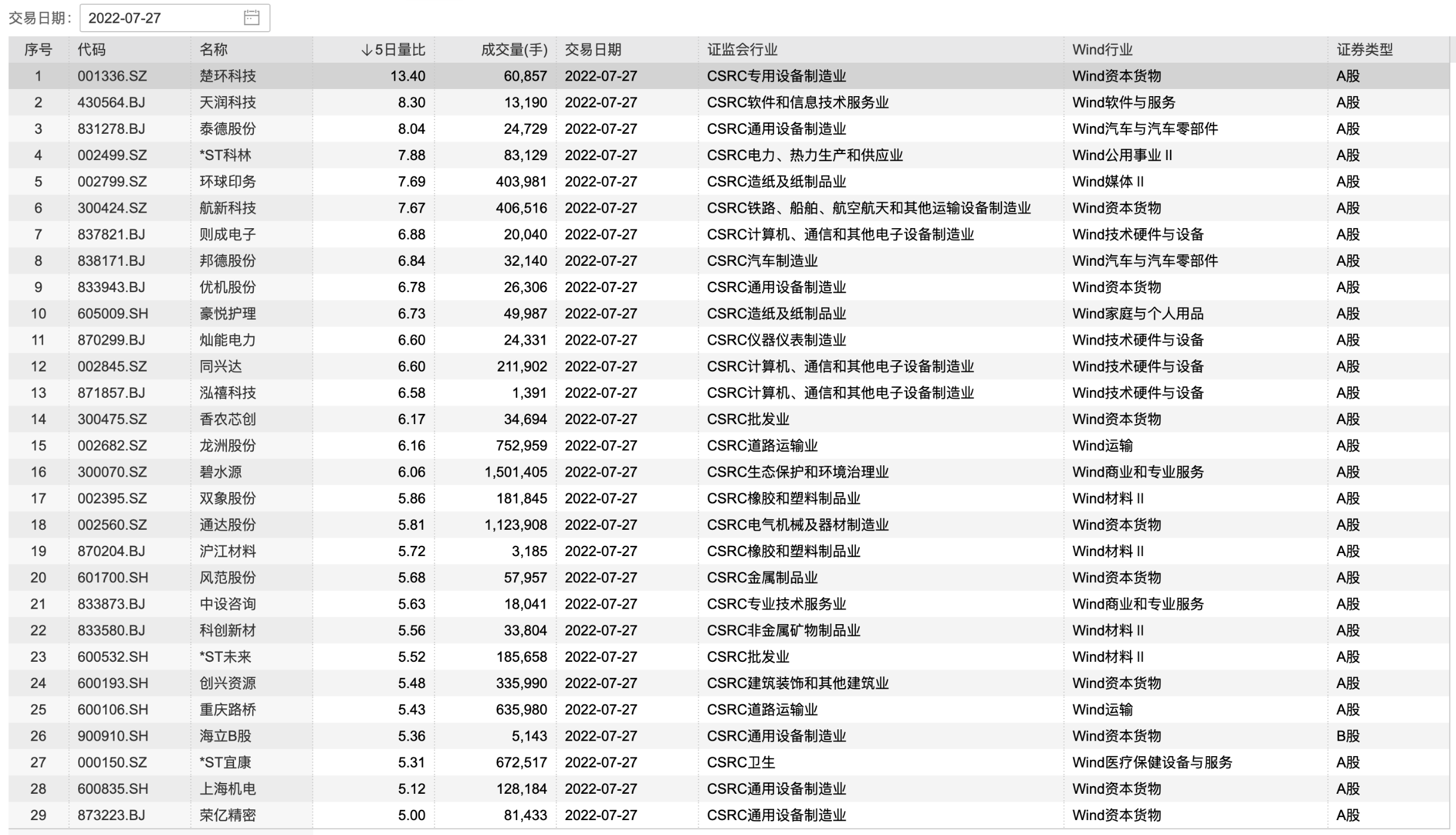Click the 证监会行业 column header
Screen dimensions: 1456x835
742,50
